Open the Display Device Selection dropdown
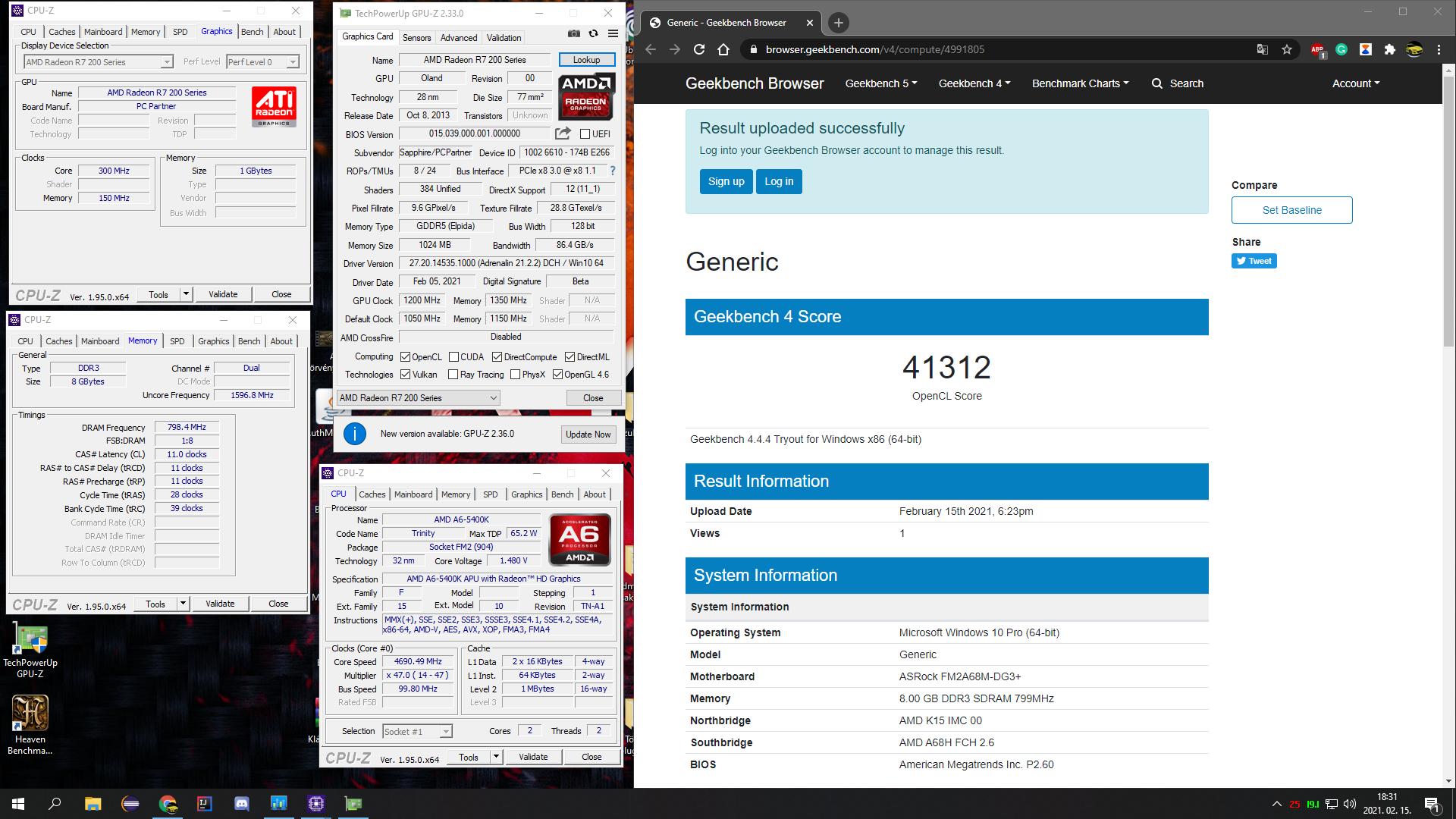 click(99, 62)
